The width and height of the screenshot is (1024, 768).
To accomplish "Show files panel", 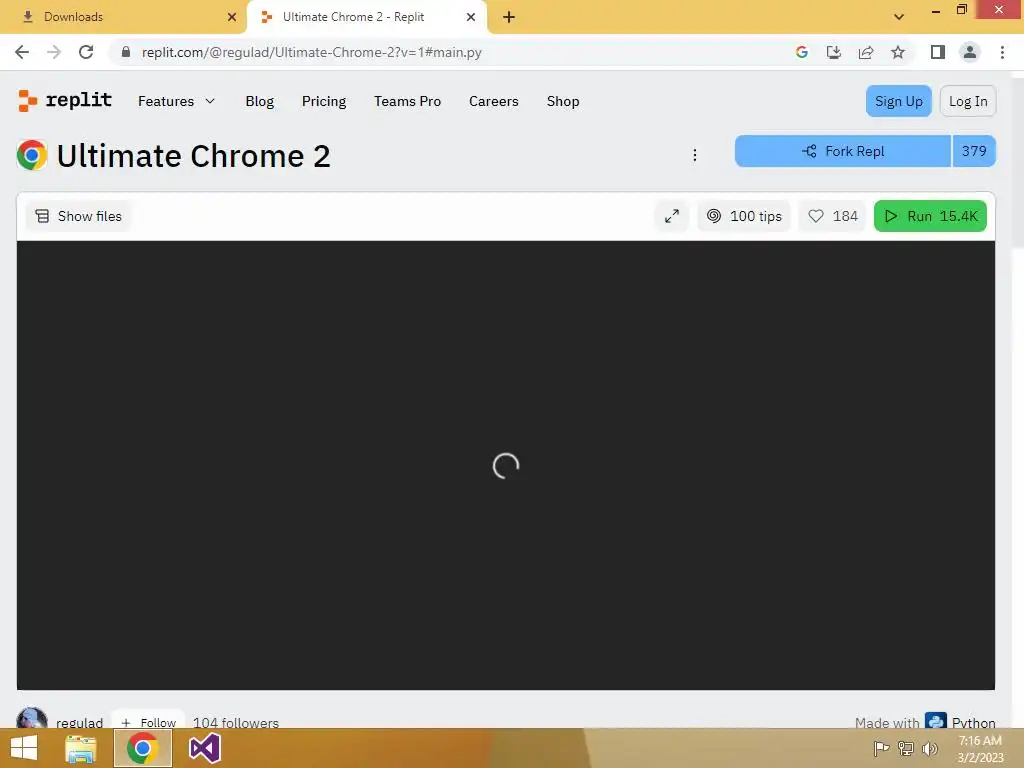I will tap(78, 216).
